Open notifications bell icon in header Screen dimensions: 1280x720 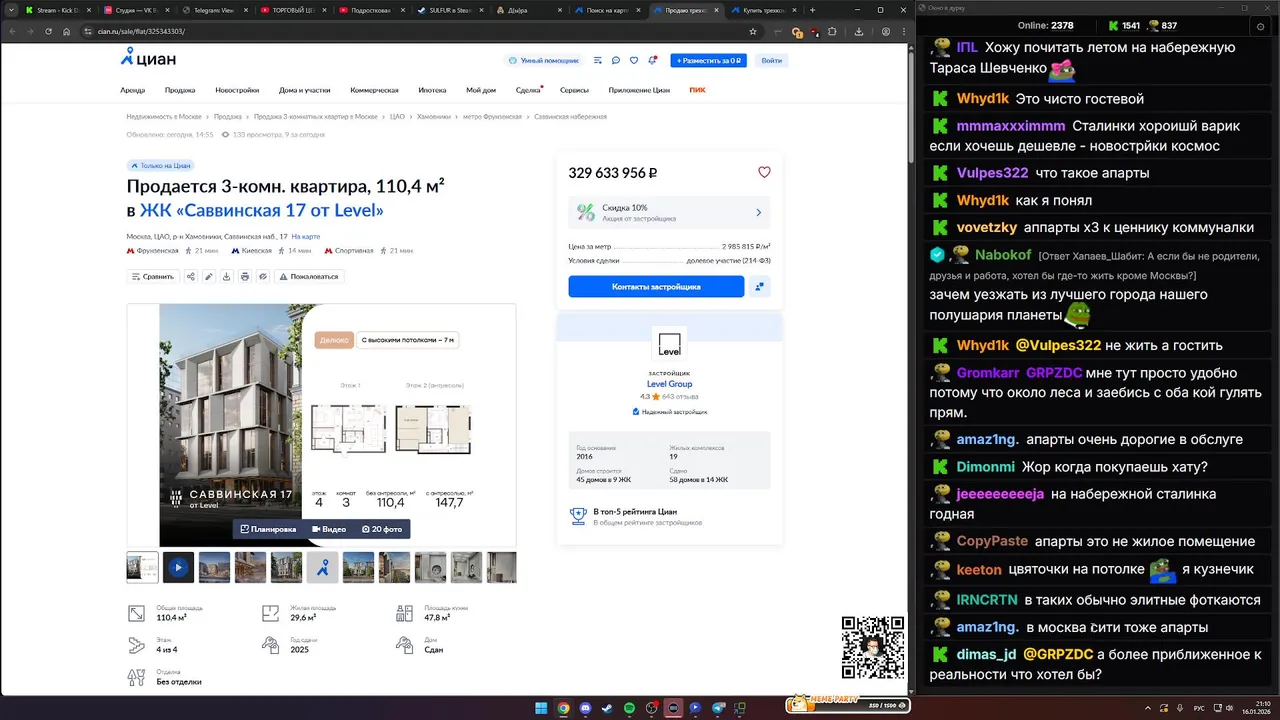coord(652,60)
